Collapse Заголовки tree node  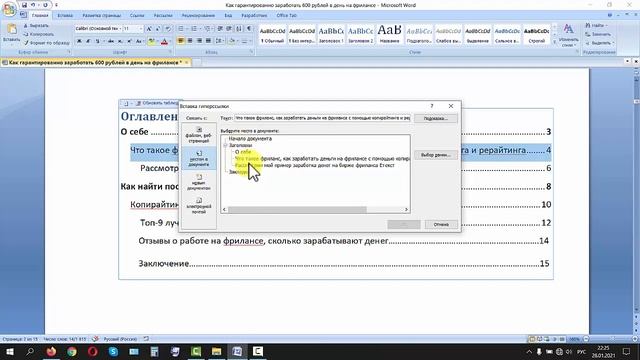click(x=225, y=145)
